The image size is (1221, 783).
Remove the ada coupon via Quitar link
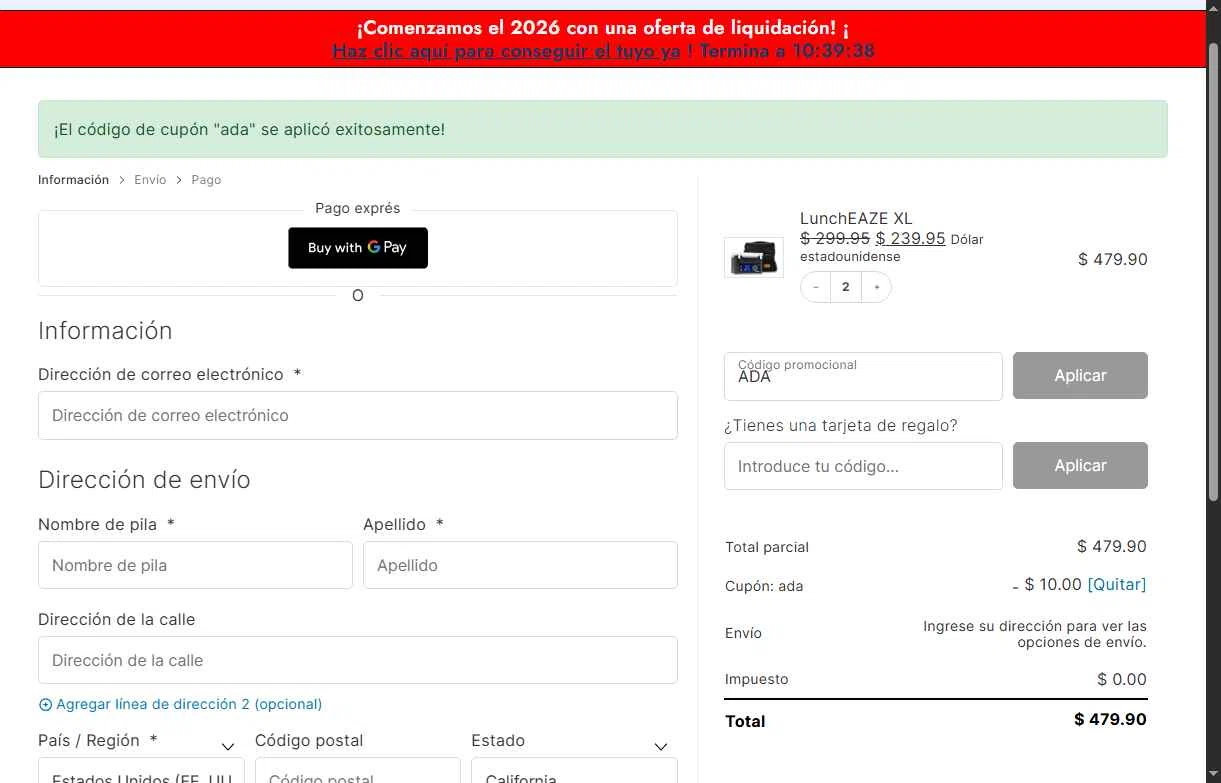[x=1116, y=584]
